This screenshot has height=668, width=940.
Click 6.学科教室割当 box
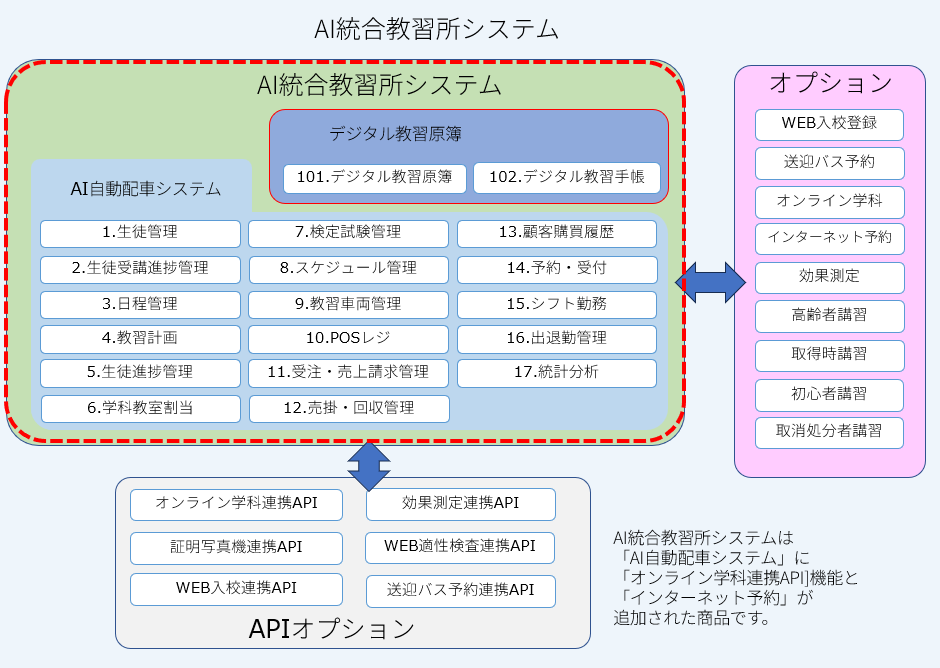(140, 408)
